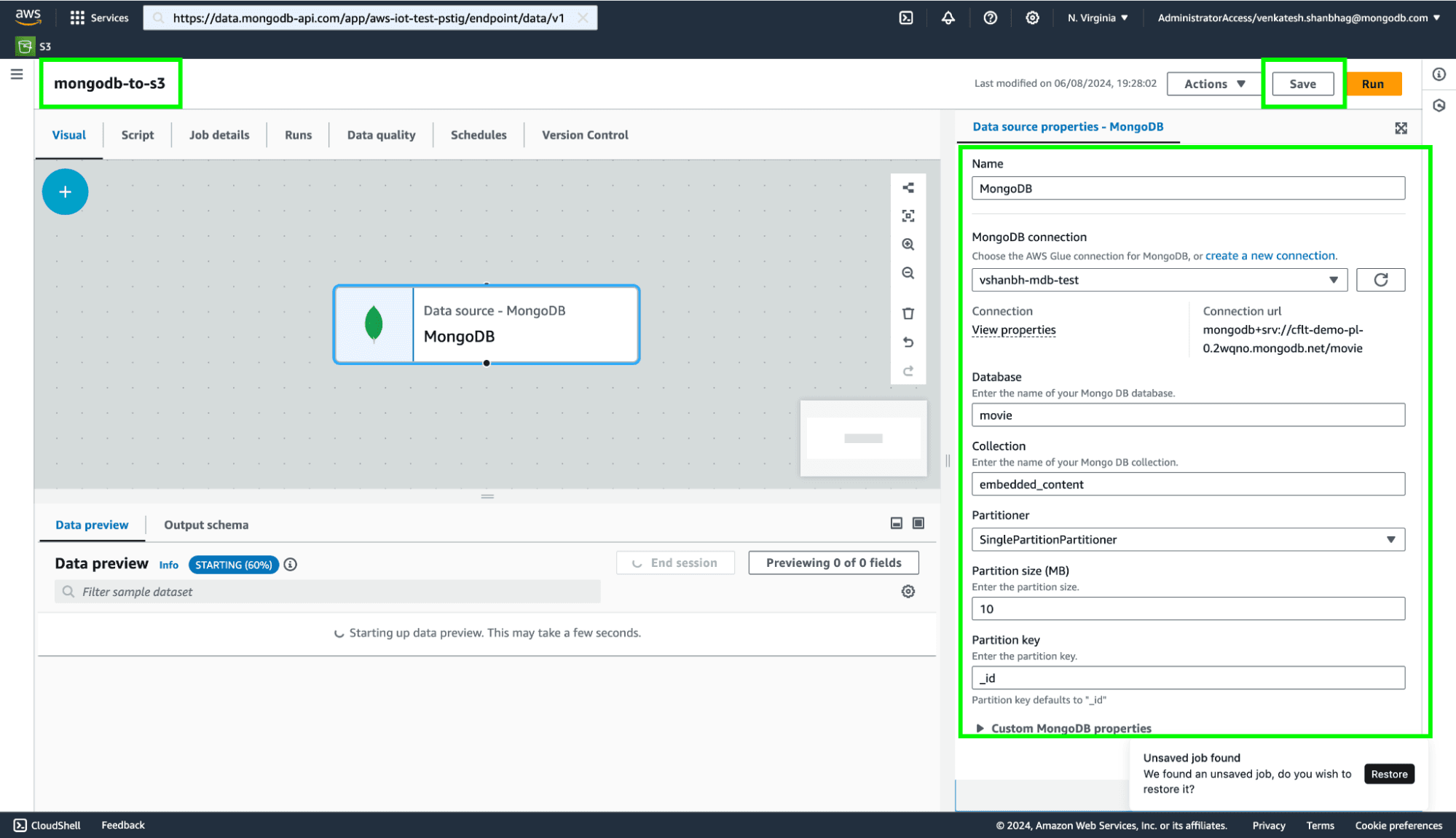Image resolution: width=1456 pixels, height=838 pixels.
Task: Click the zoom in canvas icon
Action: pos(908,245)
